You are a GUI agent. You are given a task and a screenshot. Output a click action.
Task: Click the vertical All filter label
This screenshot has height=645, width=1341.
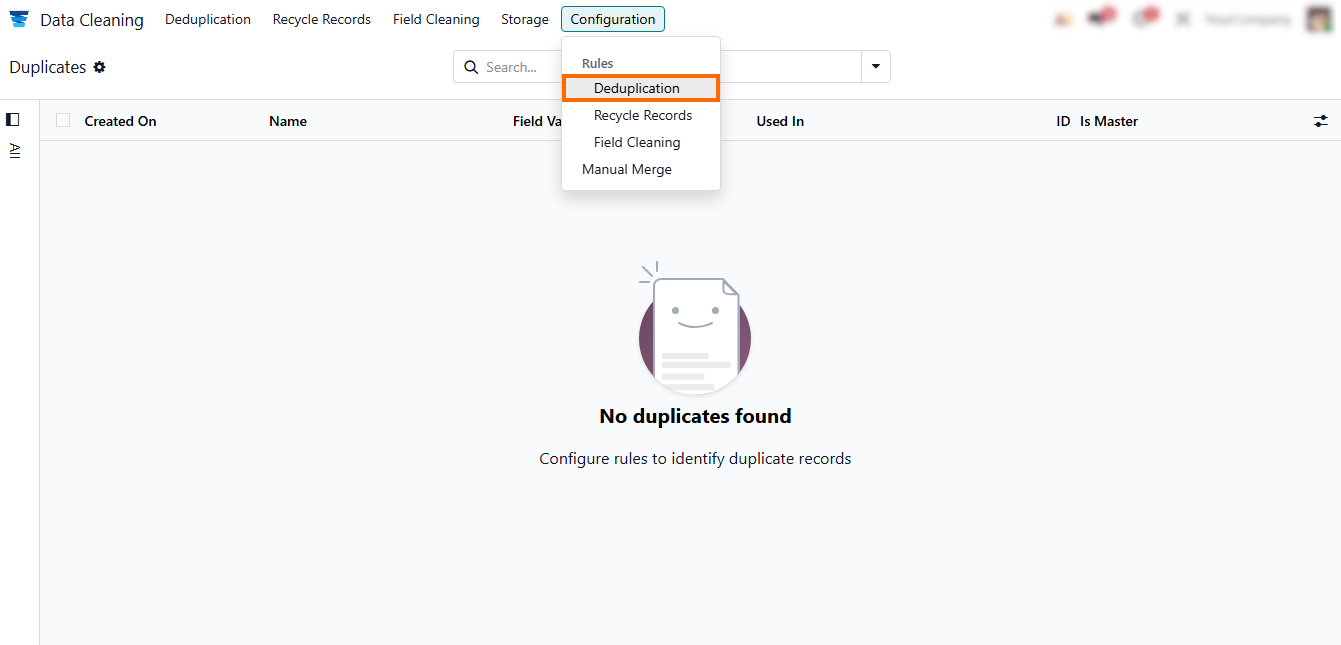click(14, 150)
